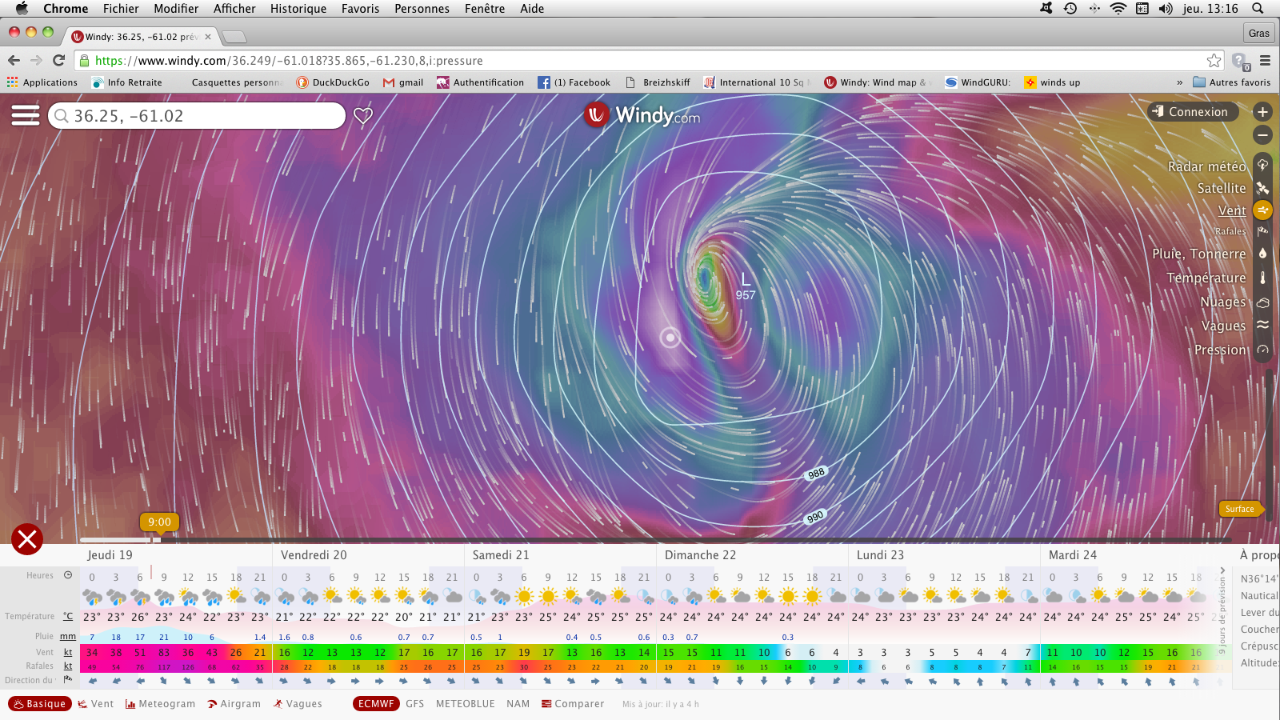Click the Comparer models button
Viewport: 1280px width, 720px height.
point(573,703)
